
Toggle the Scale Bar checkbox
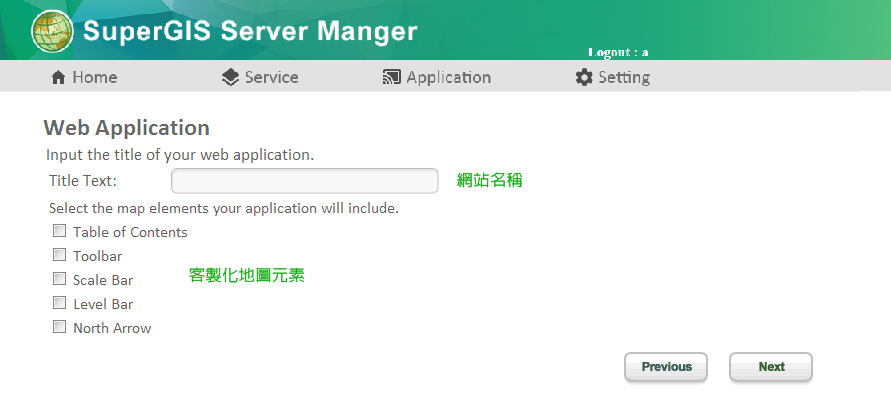click(60, 279)
